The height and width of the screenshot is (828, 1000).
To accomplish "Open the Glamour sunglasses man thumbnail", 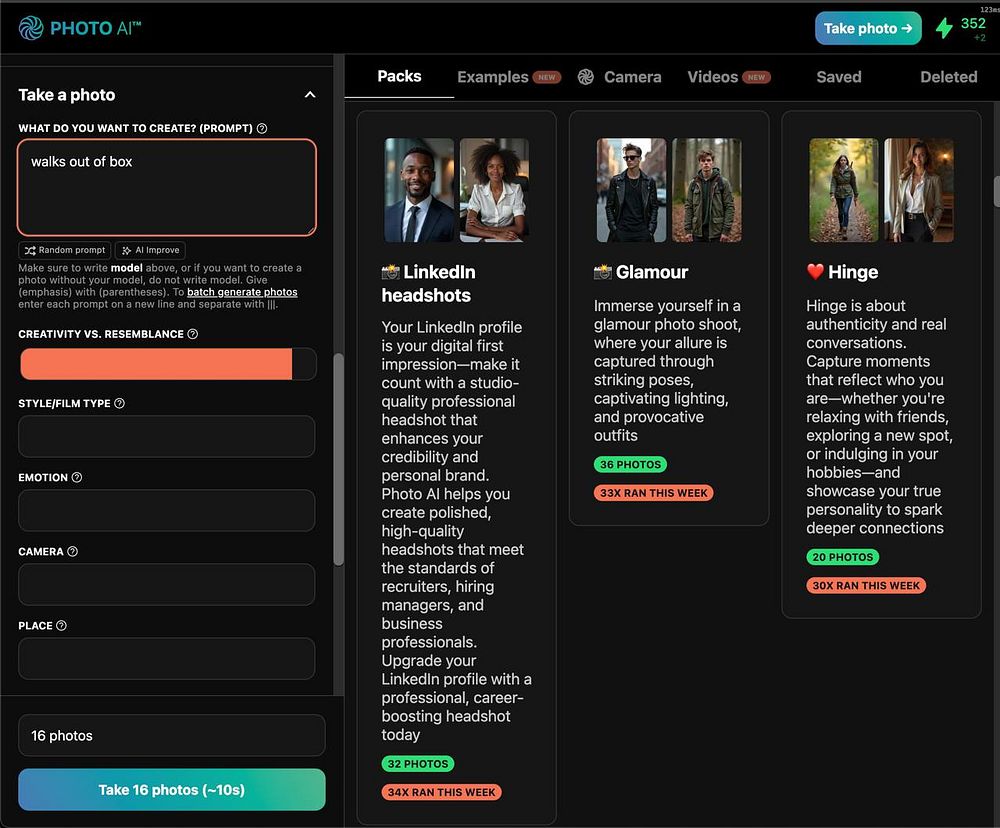I will (631, 190).
